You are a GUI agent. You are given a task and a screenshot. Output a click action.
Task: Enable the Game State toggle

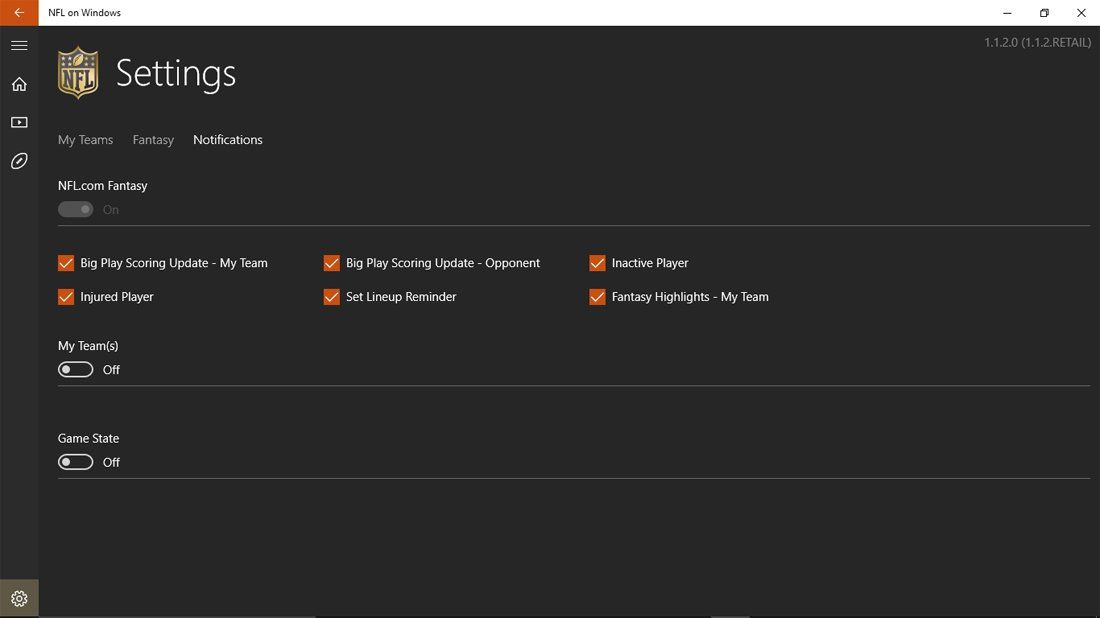(x=76, y=462)
